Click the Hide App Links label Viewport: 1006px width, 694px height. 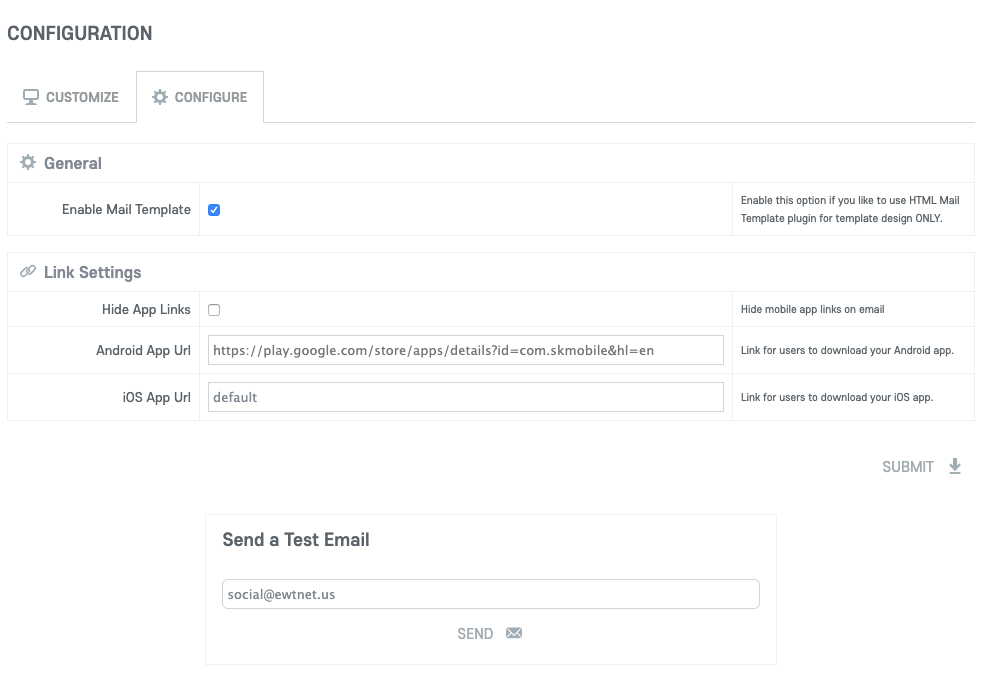tap(146, 310)
